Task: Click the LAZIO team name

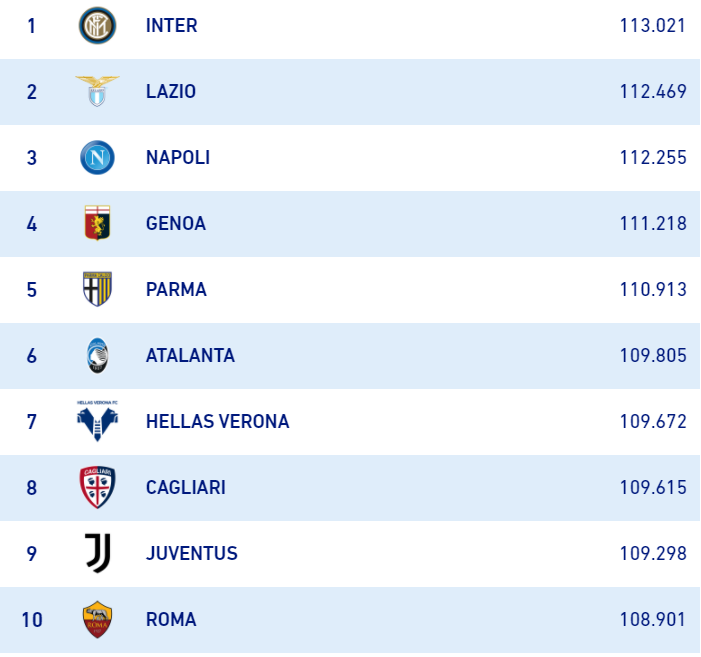Action: pyautogui.click(x=170, y=92)
